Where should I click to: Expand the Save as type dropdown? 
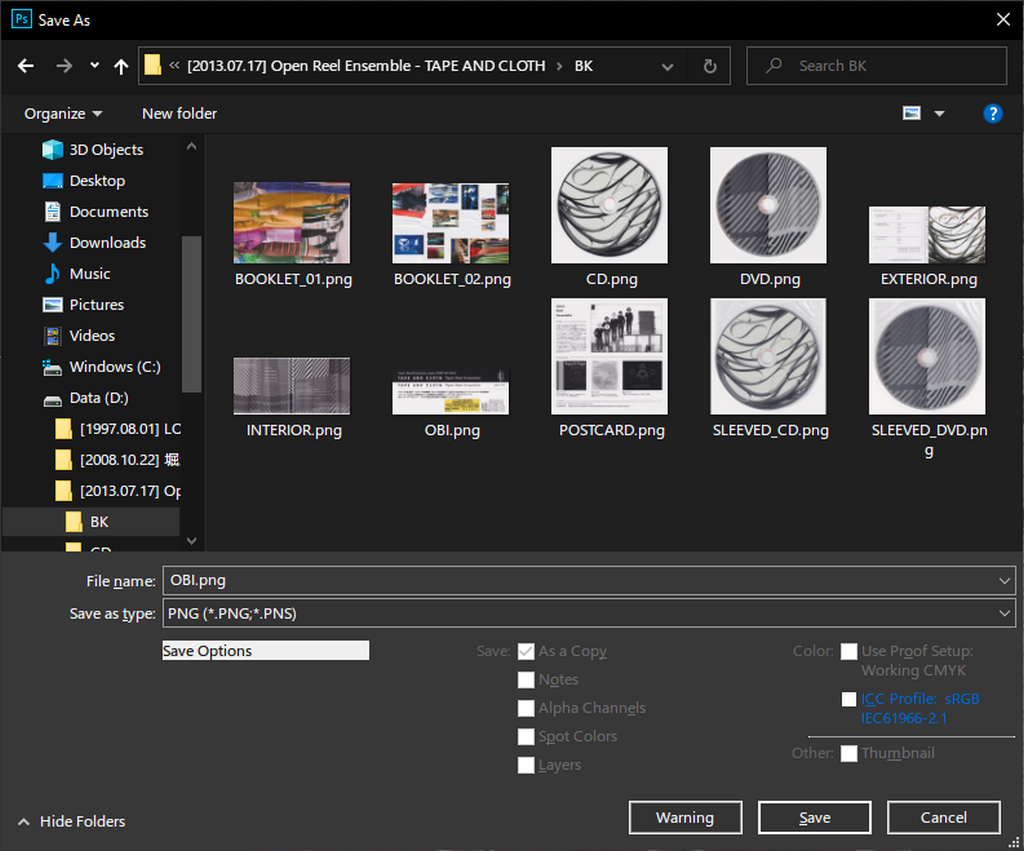pos(1004,613)
